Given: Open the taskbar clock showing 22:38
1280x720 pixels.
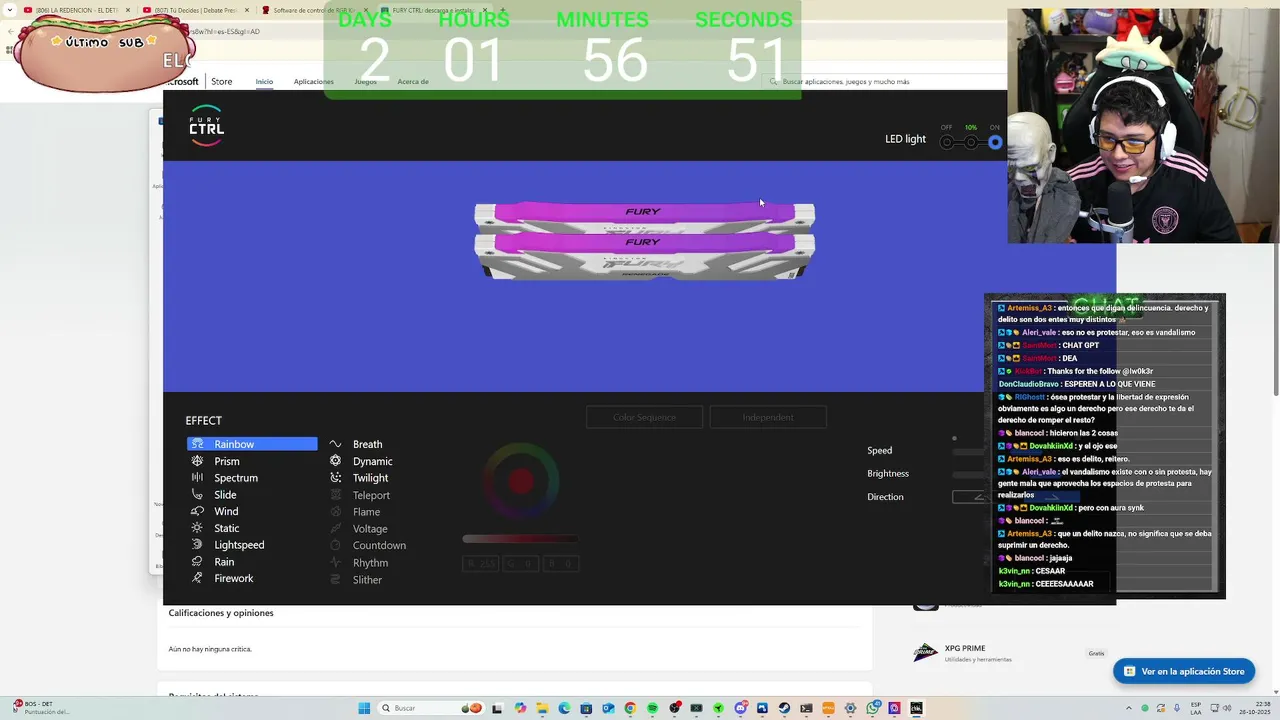Looking at the screenshot, I should [x=1255, y=708].
